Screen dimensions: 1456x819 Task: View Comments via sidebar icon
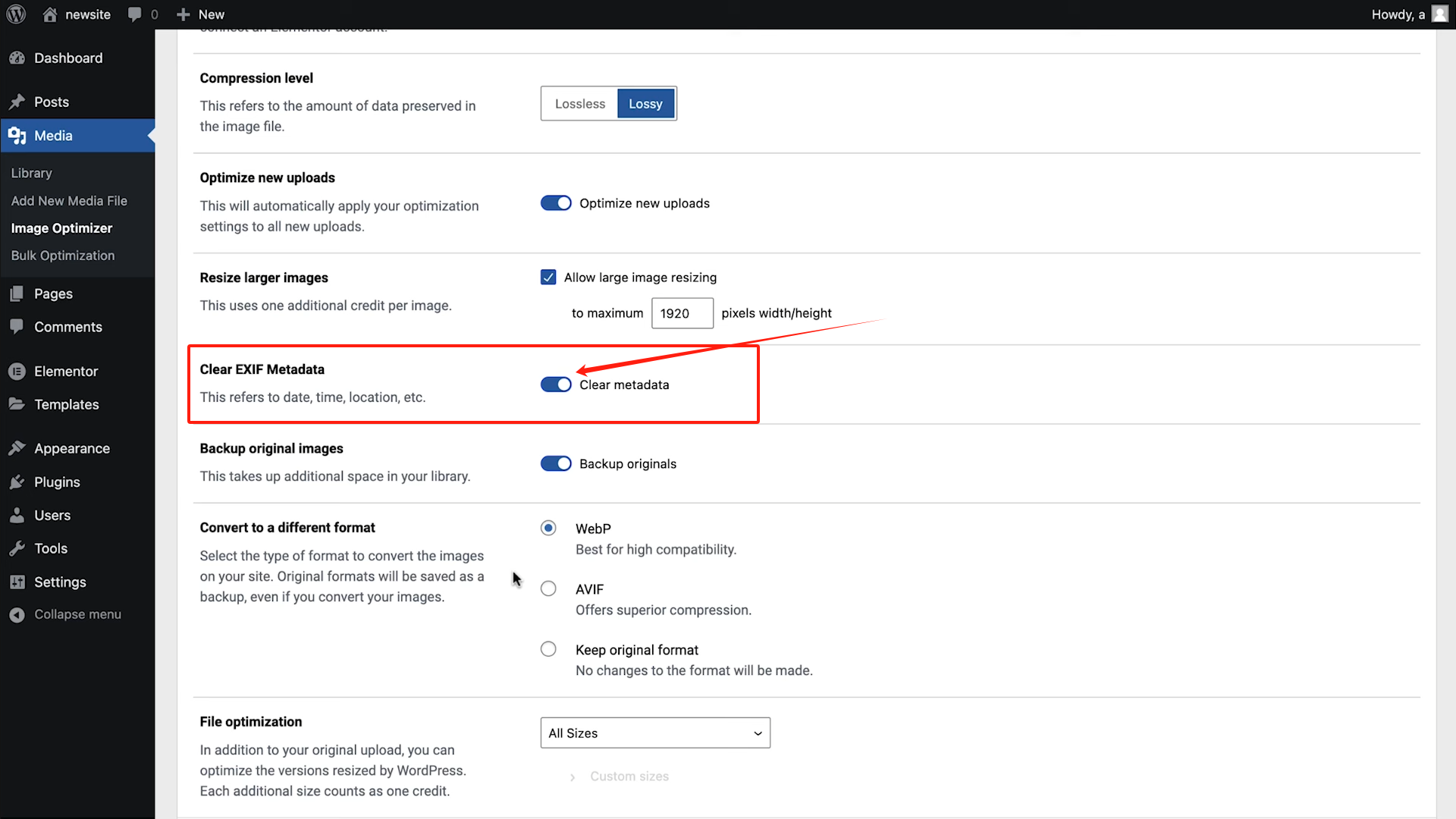tap(18, 326)
